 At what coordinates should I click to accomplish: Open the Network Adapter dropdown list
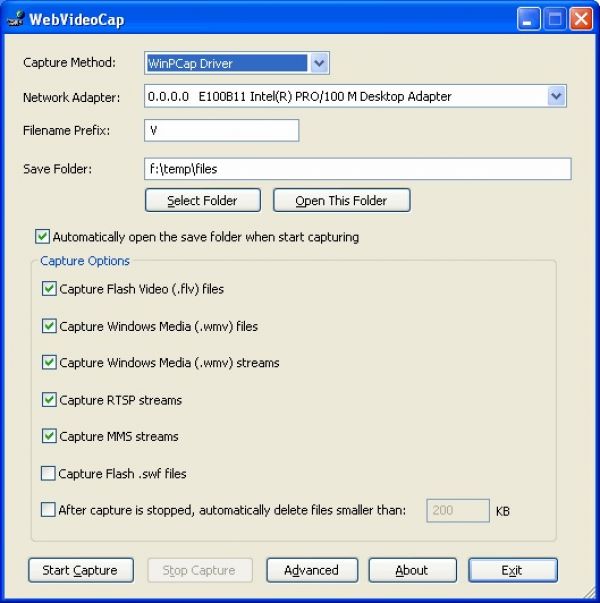coord(556,96)
